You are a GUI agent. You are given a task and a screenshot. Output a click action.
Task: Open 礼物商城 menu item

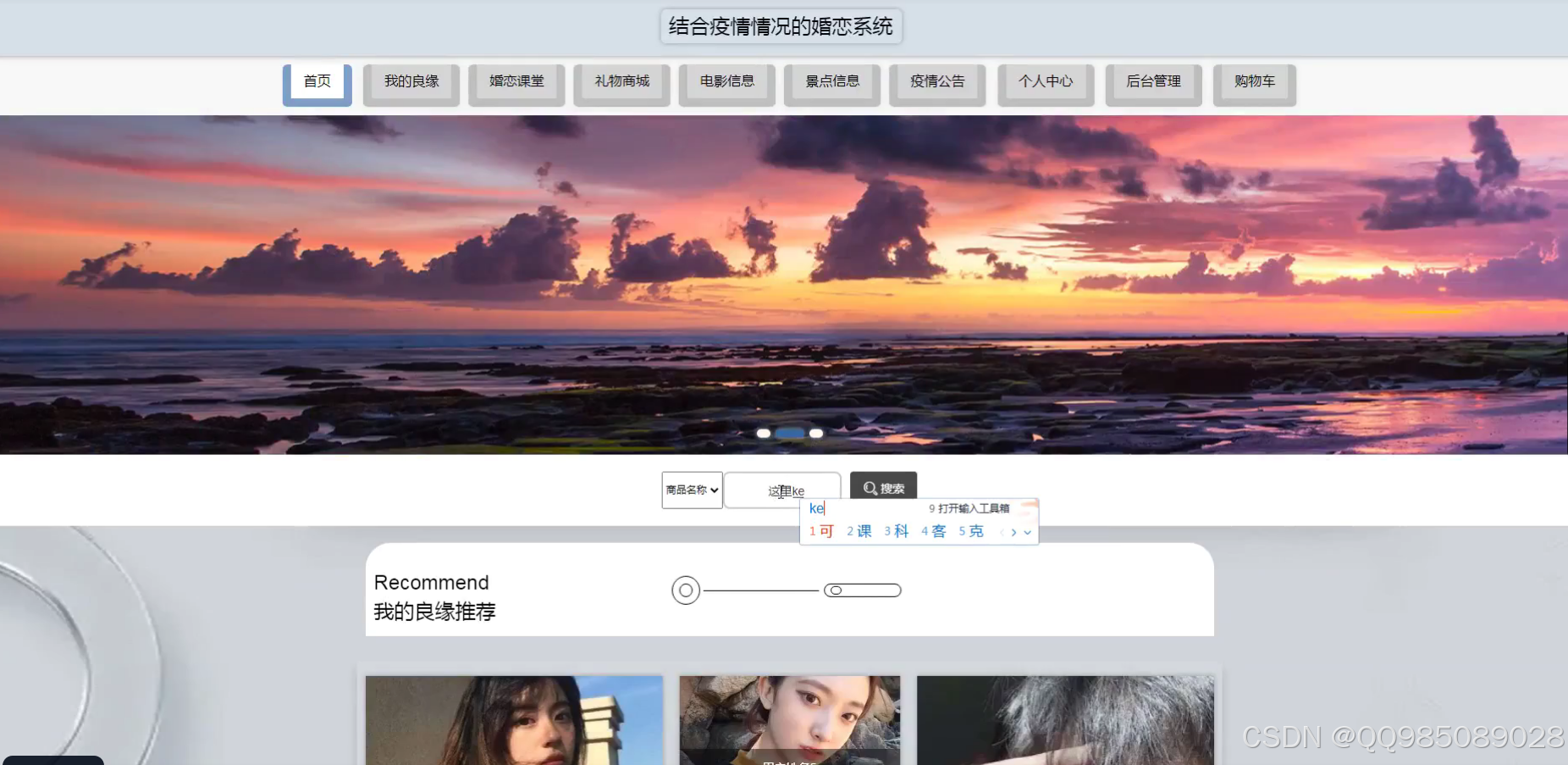[621, 85]
